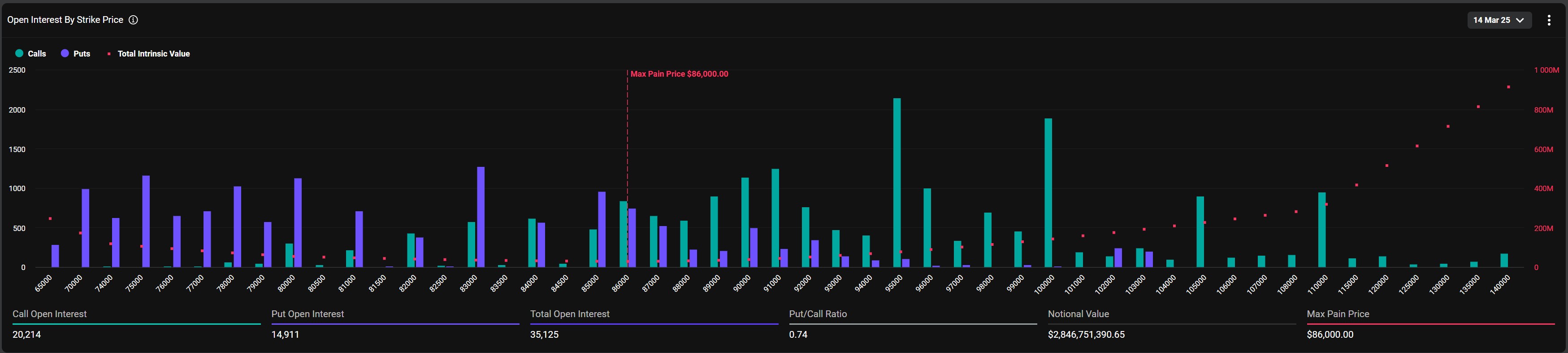Click the puts bar at 83000 strike
The width and height of the screenshot is (1568, 353).
pyautogui.click(x=481, y=217)
